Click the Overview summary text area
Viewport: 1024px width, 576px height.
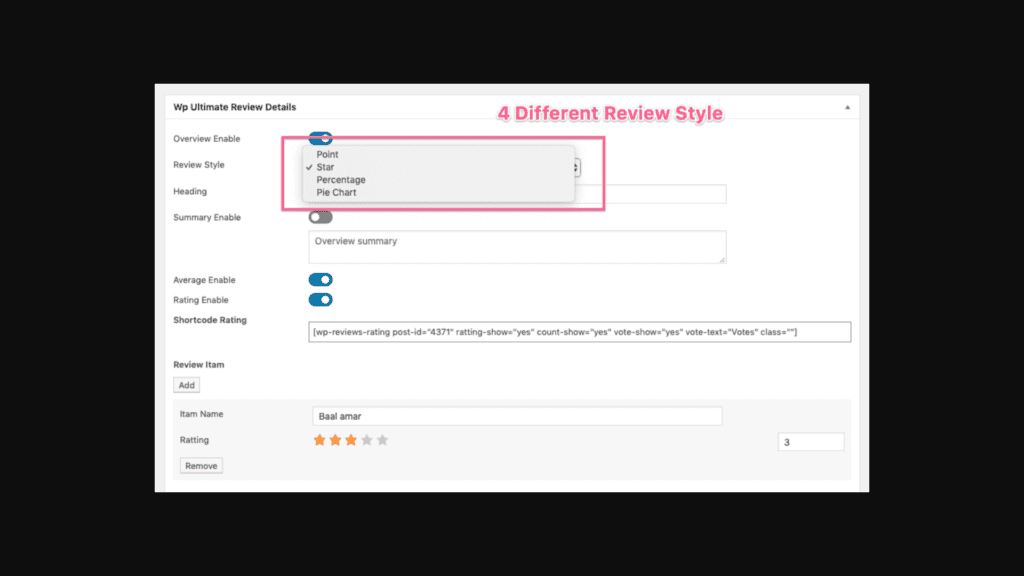[x=517, y=247]
